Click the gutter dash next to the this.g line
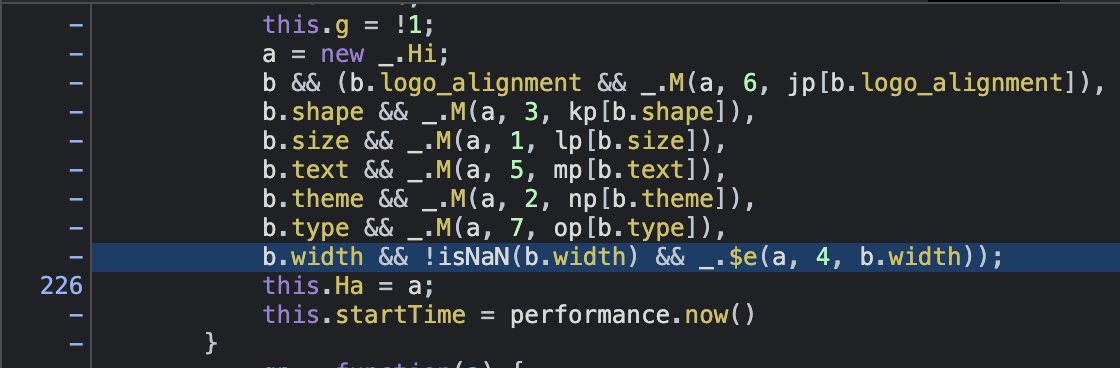 pyautogui.click(x=76, y=25)
